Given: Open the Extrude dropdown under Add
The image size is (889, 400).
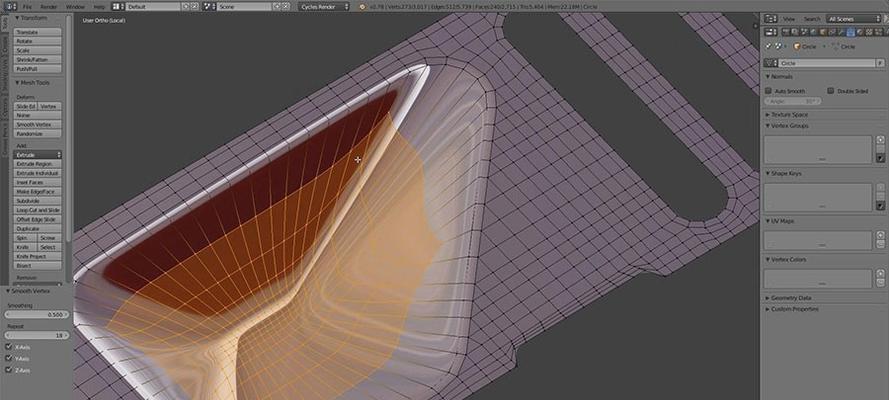Looking at the screenshot, I should click(37, 155).
